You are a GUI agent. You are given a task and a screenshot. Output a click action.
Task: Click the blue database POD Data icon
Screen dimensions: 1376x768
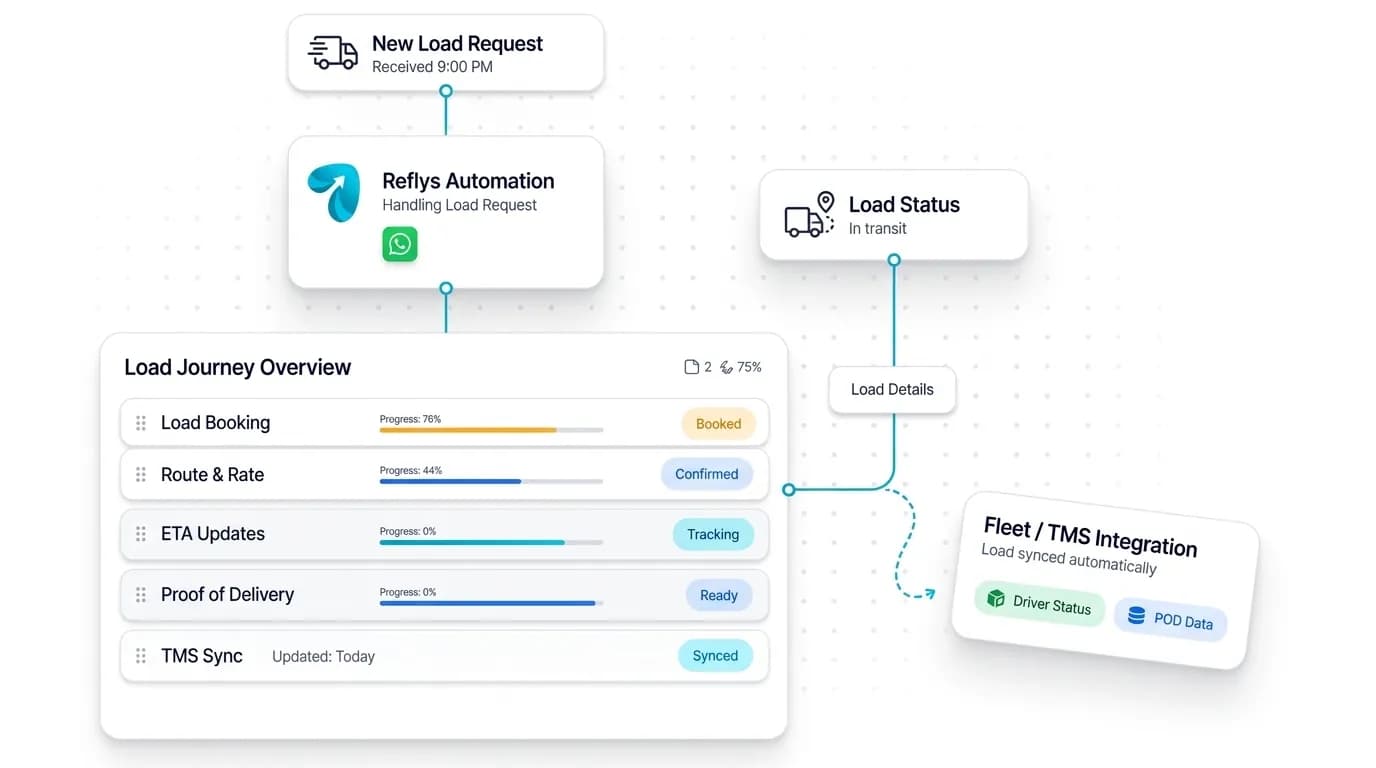pyautogui.click(x=1136, y=615)
